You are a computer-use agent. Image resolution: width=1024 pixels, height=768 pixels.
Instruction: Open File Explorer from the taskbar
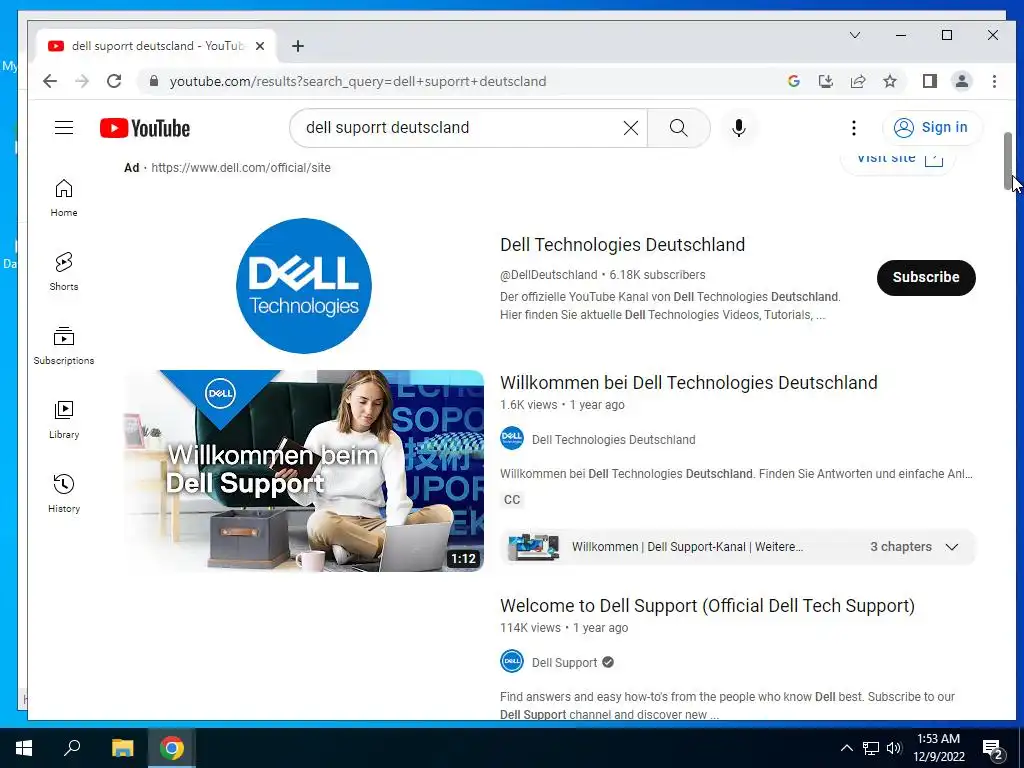tap(122, 748)
